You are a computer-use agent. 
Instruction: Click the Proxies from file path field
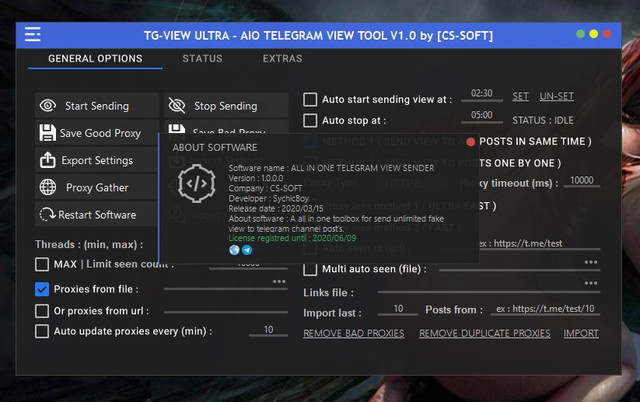tap(226, 287)
